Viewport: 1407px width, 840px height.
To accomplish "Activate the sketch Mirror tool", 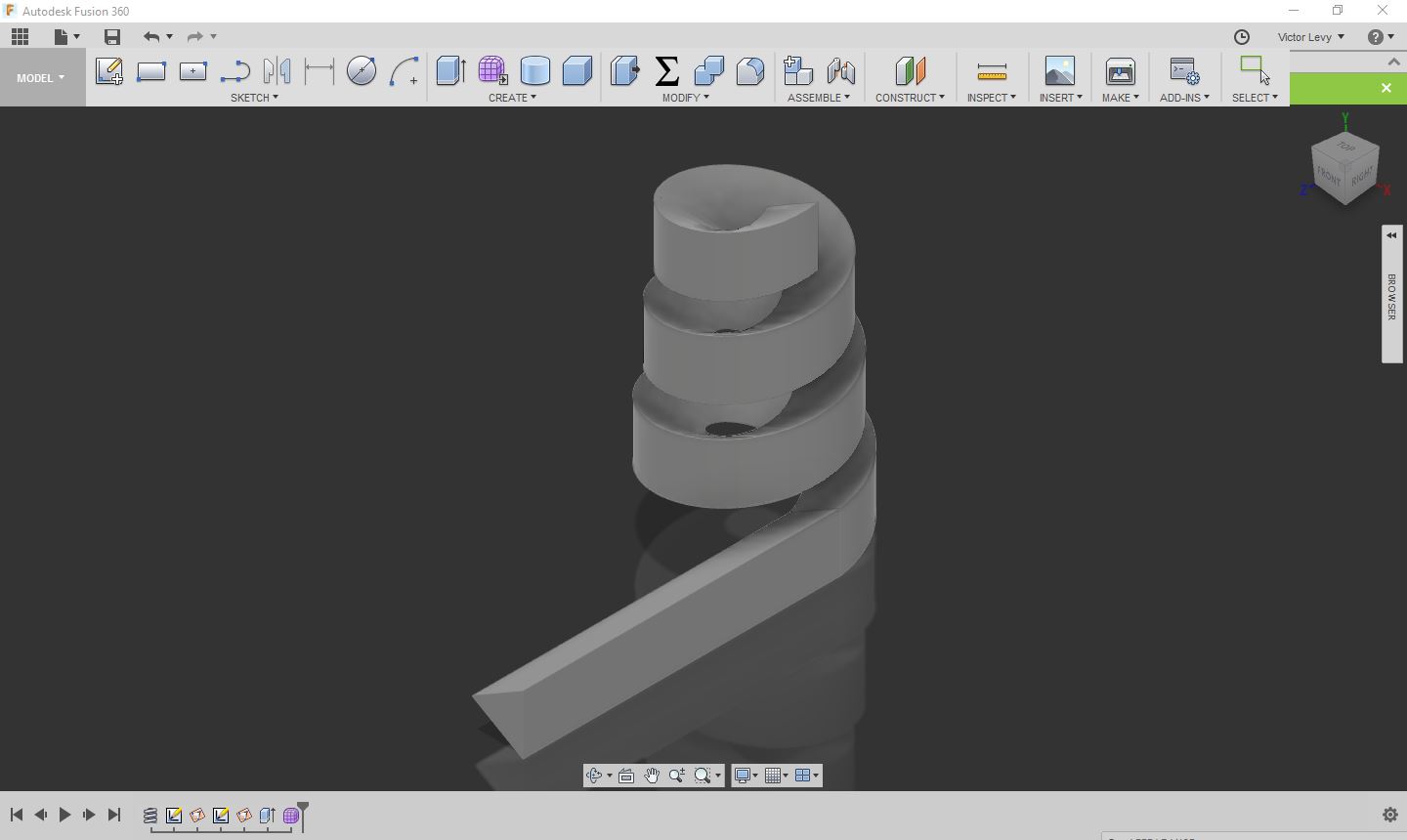I will pyautogui.click(x=277, y=70).
